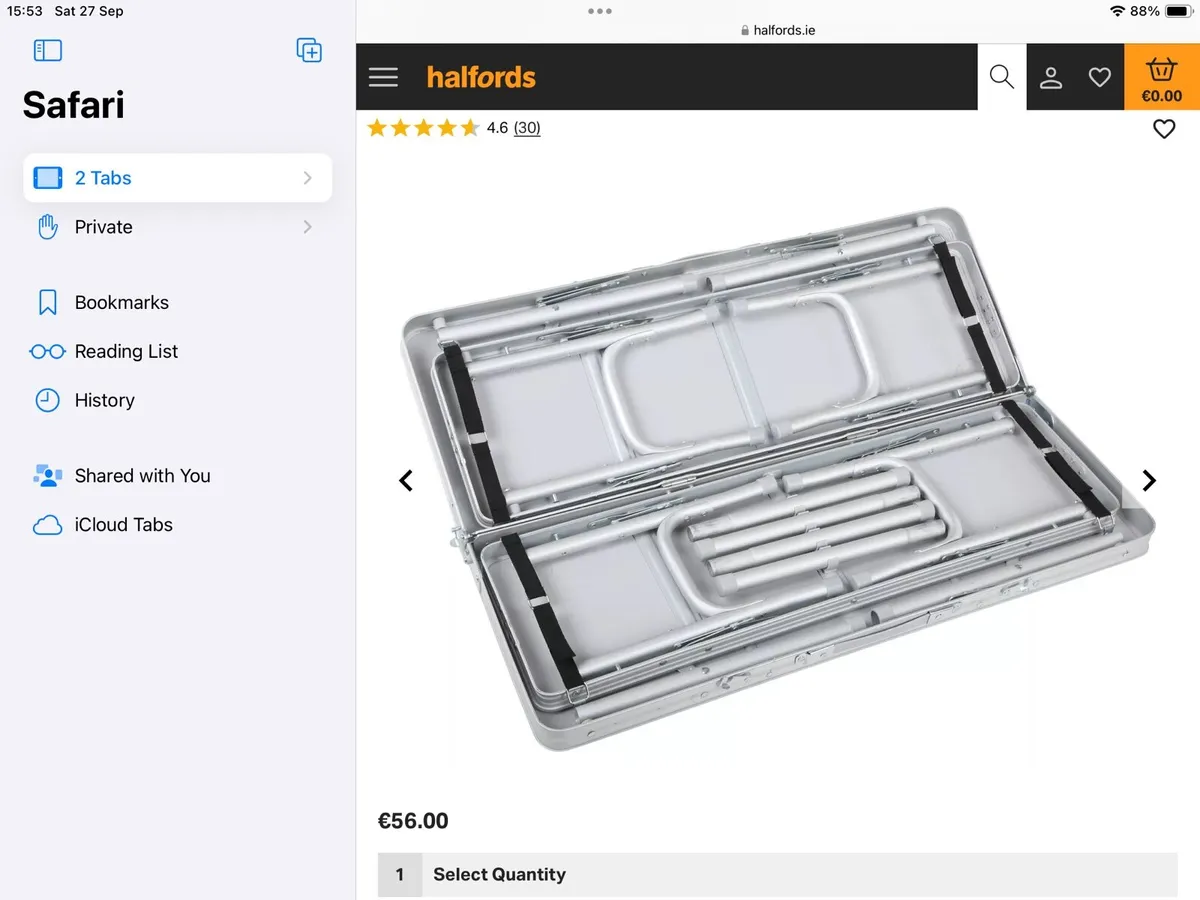Expand the 2 Tabs group
Screen dimensions: 1200x900
pyautogui.click(x=177, y=178)
